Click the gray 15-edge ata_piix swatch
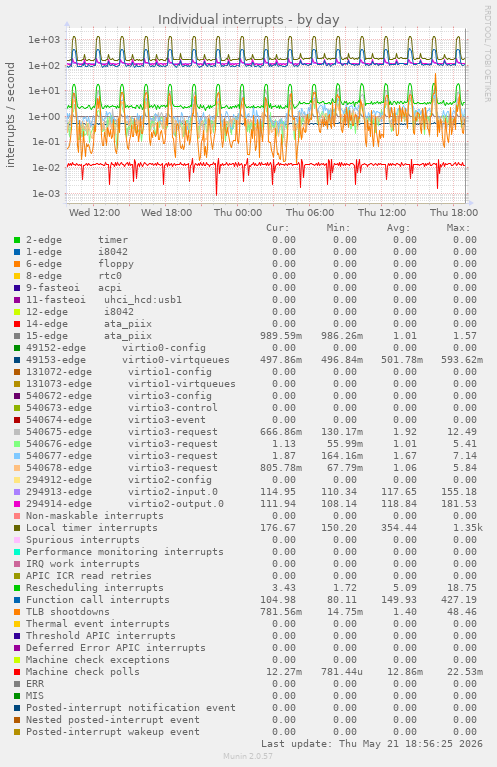This screenshot has width=497, height=767. tap(17, 336)
